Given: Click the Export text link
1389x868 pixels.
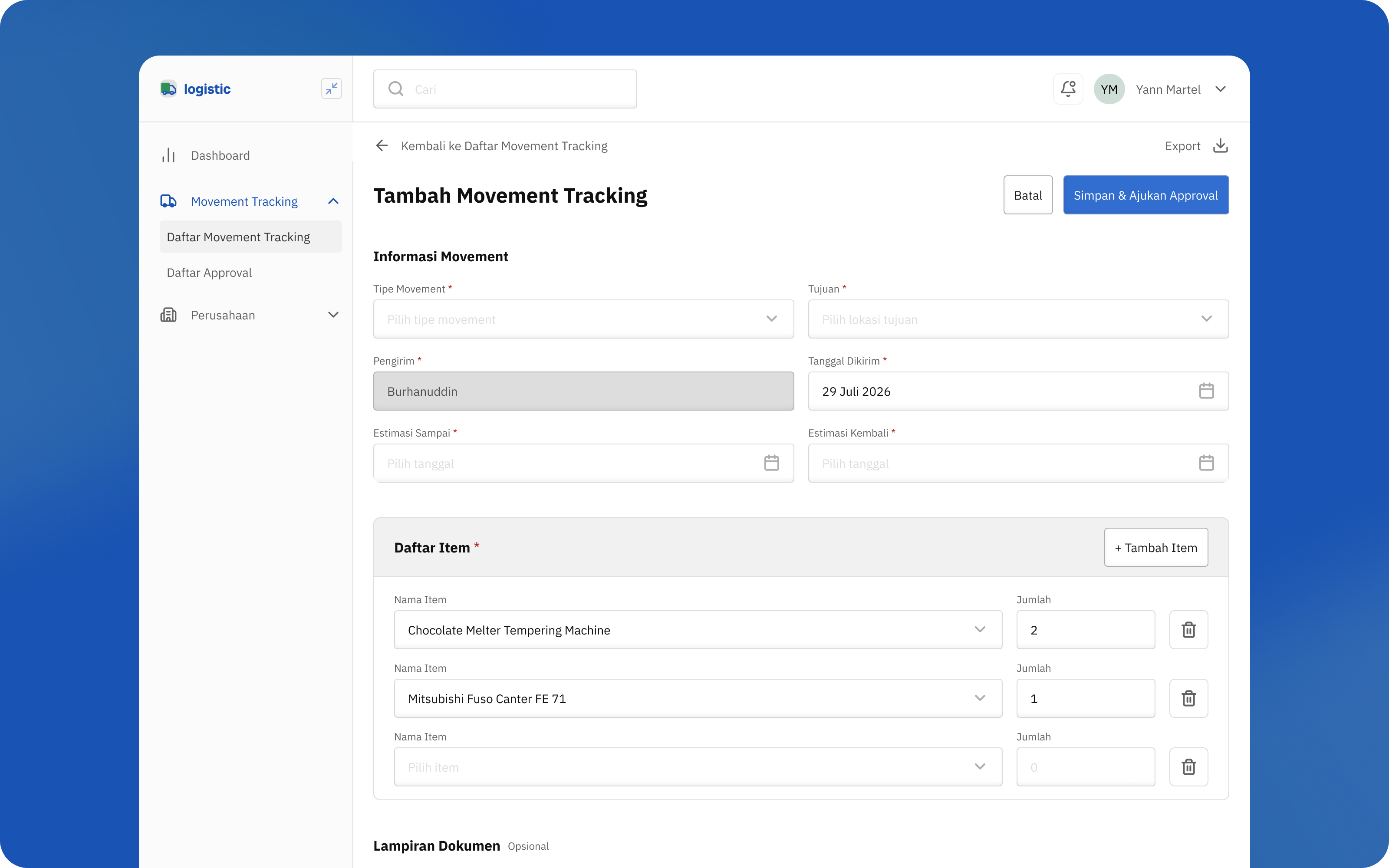Looking at the screenshot, I should coord(1182,146).
